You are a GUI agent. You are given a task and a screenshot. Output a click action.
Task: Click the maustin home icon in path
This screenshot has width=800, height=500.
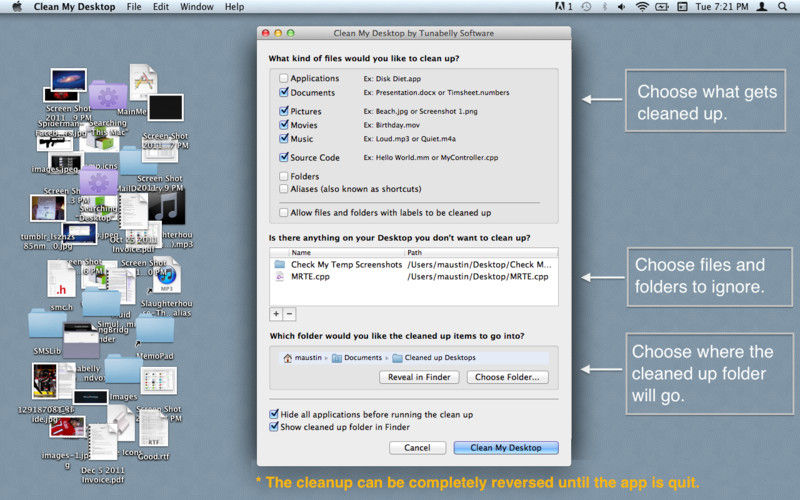pyautogui.click(x=288, y=358)
